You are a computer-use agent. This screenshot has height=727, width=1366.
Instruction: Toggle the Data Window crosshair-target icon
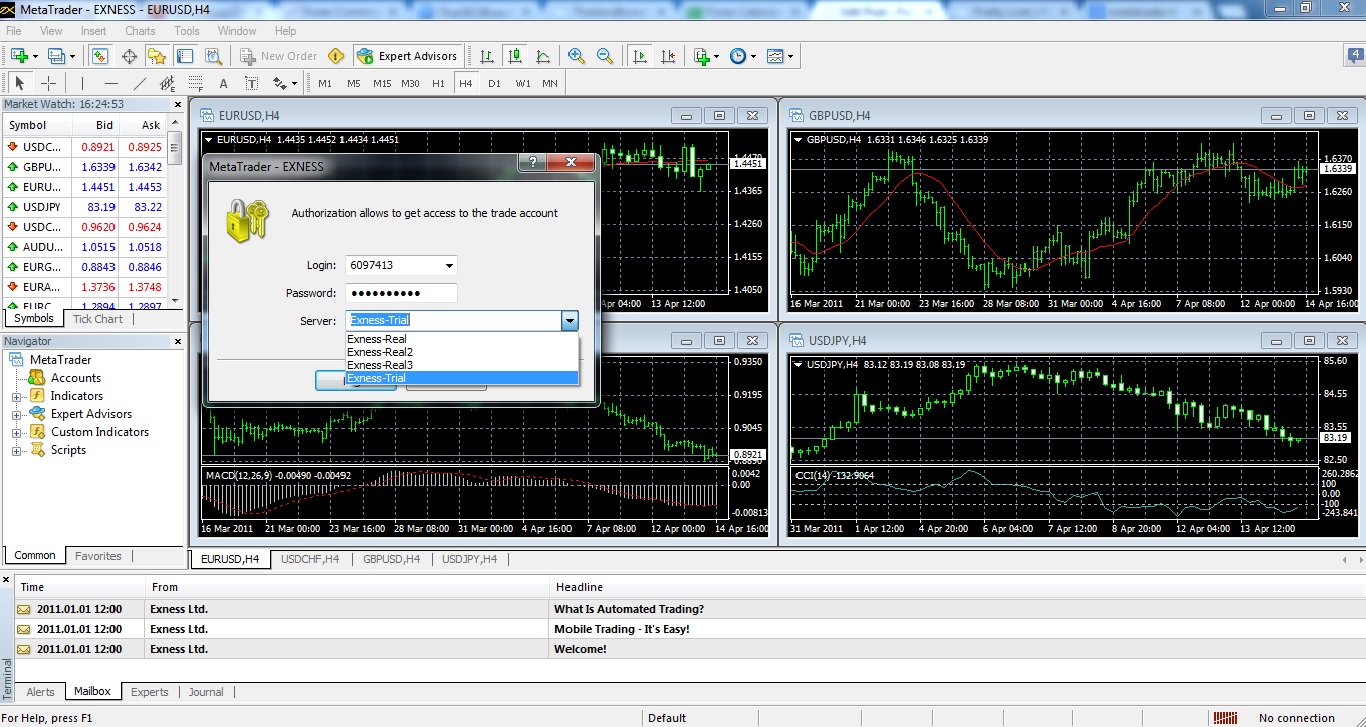coord(129,56)
